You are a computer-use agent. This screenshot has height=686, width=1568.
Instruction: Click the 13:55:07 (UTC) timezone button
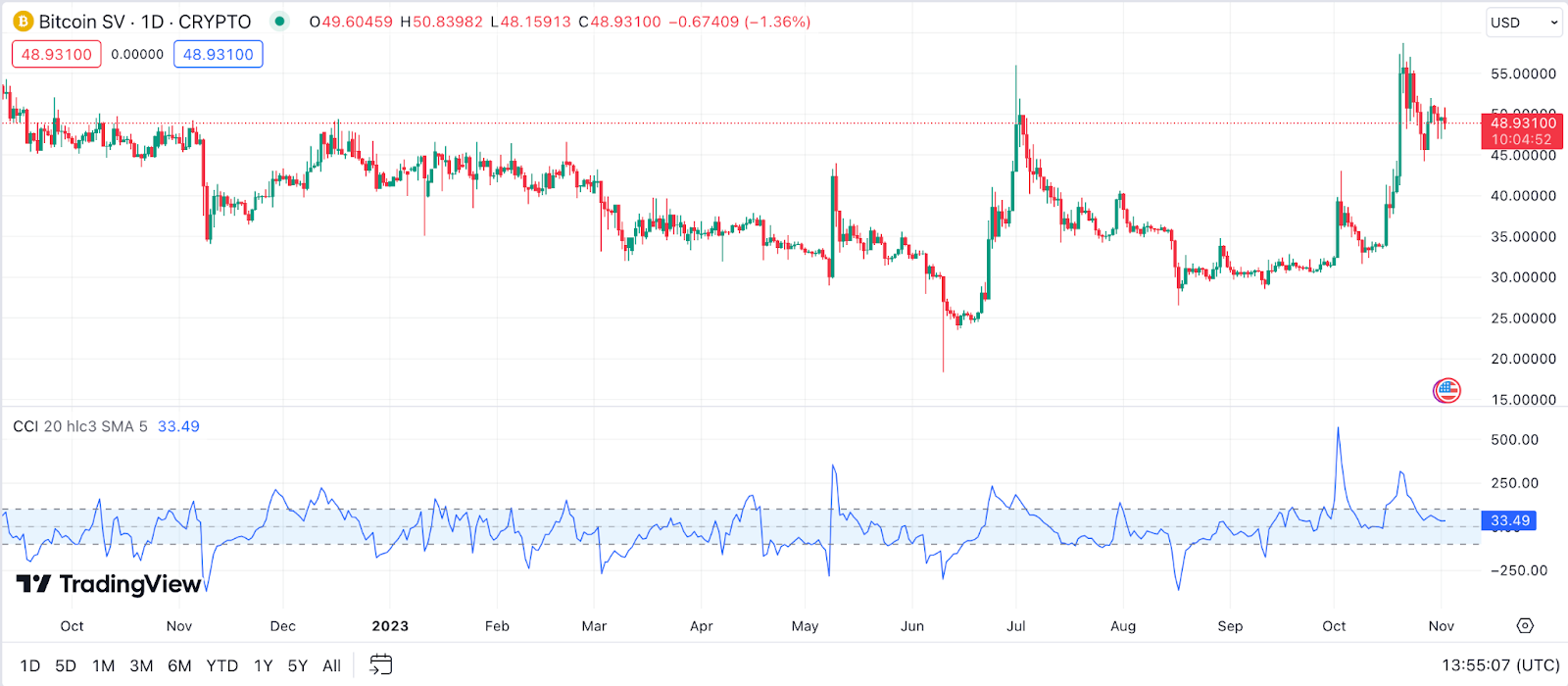pyautogui.click(x=1500, y=665)
